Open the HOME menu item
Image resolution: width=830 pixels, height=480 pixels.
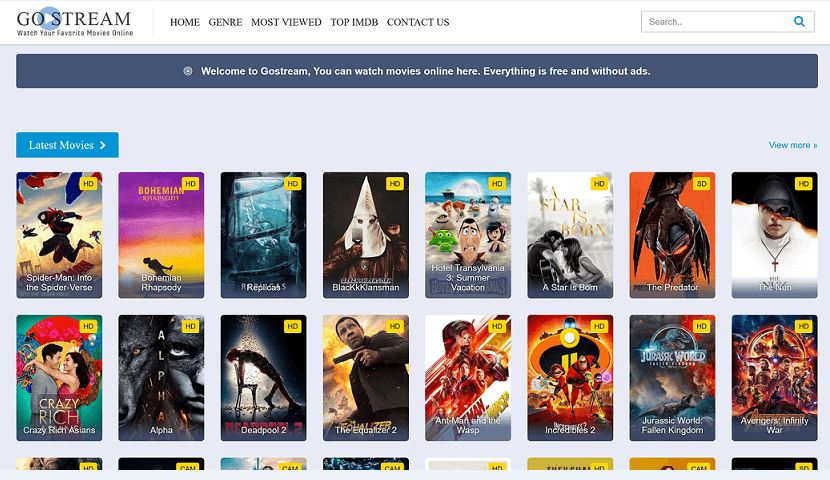click(x=185, y=22)
